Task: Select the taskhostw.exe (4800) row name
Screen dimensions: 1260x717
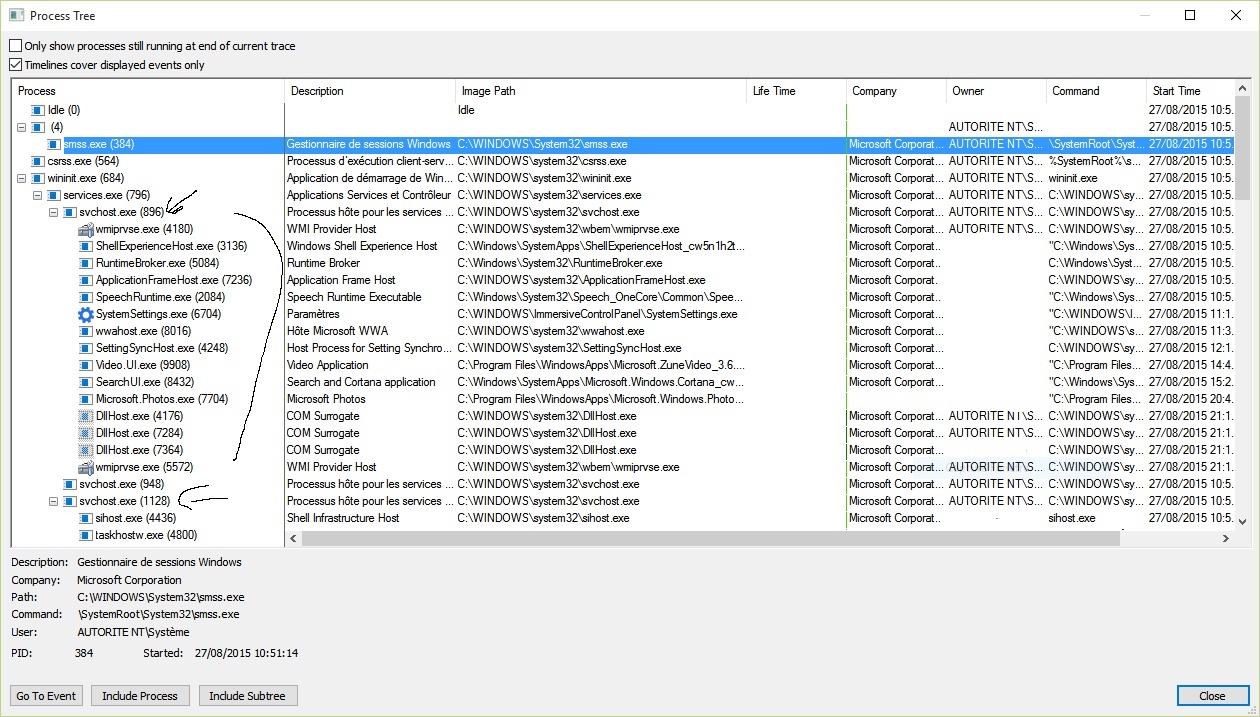Action: coord(146,535)
